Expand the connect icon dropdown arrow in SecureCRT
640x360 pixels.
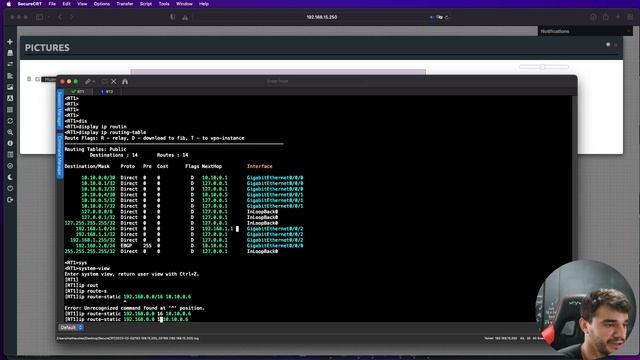[x=93, y=82]
